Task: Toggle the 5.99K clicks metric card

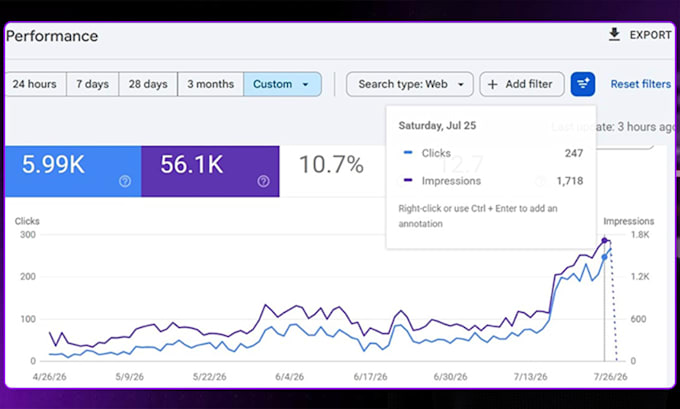Action: coord(73,171)
